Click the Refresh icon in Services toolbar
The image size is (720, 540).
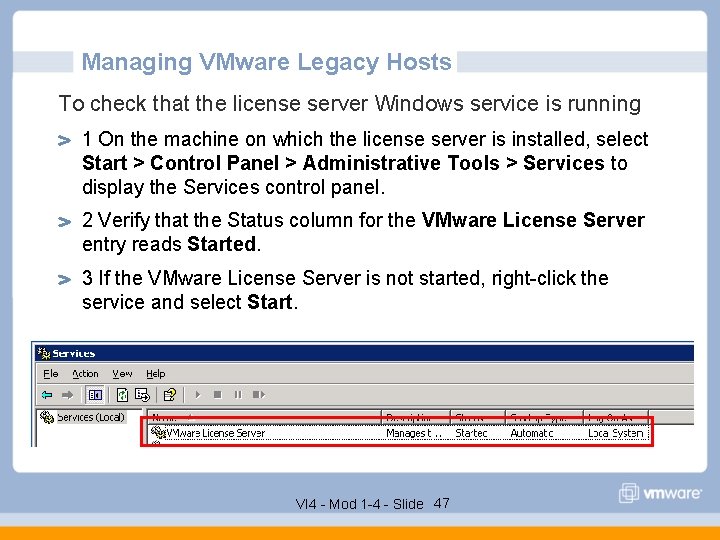click(122, 394)
